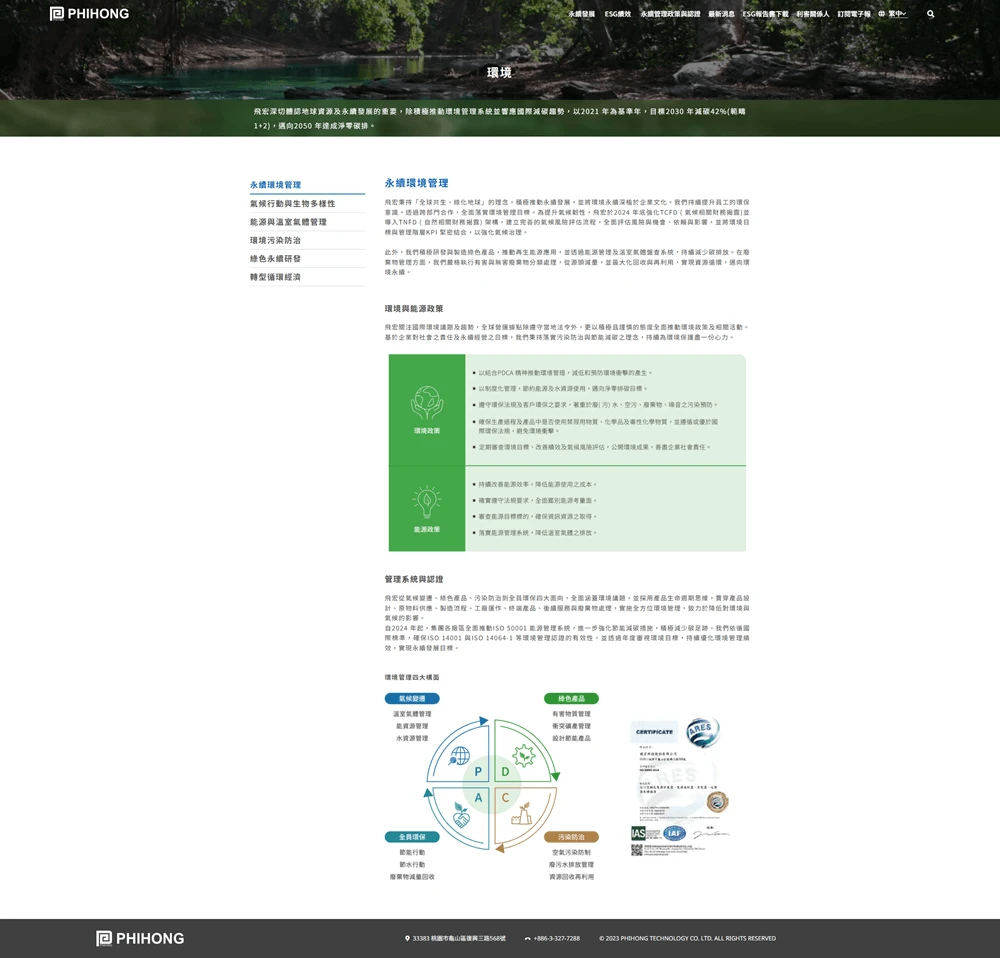Click the heart handshake icon in quadrant A
Image resolution: width=1000 pixels, height=958 pixels.
[x=461, y=815]
